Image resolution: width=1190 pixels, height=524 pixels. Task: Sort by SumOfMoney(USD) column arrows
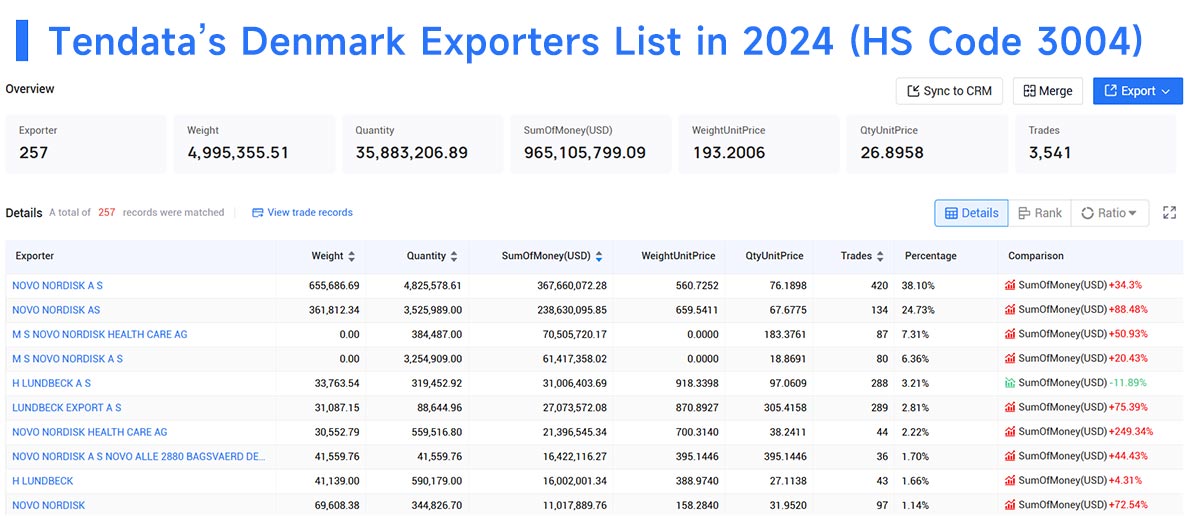pyautogui.click(x=599, y=257)
